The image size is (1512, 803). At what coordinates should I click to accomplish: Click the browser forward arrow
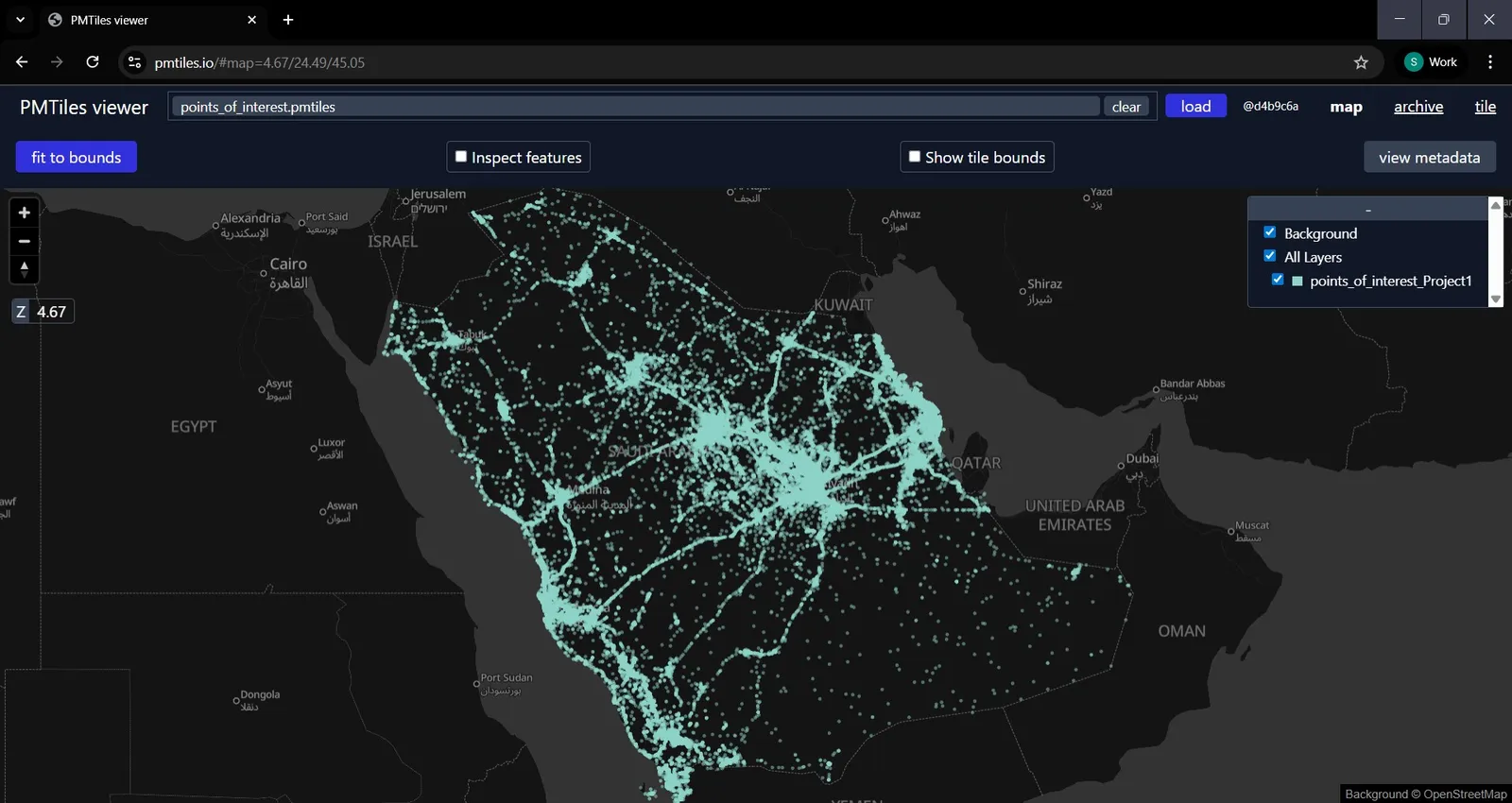(57, 62)
